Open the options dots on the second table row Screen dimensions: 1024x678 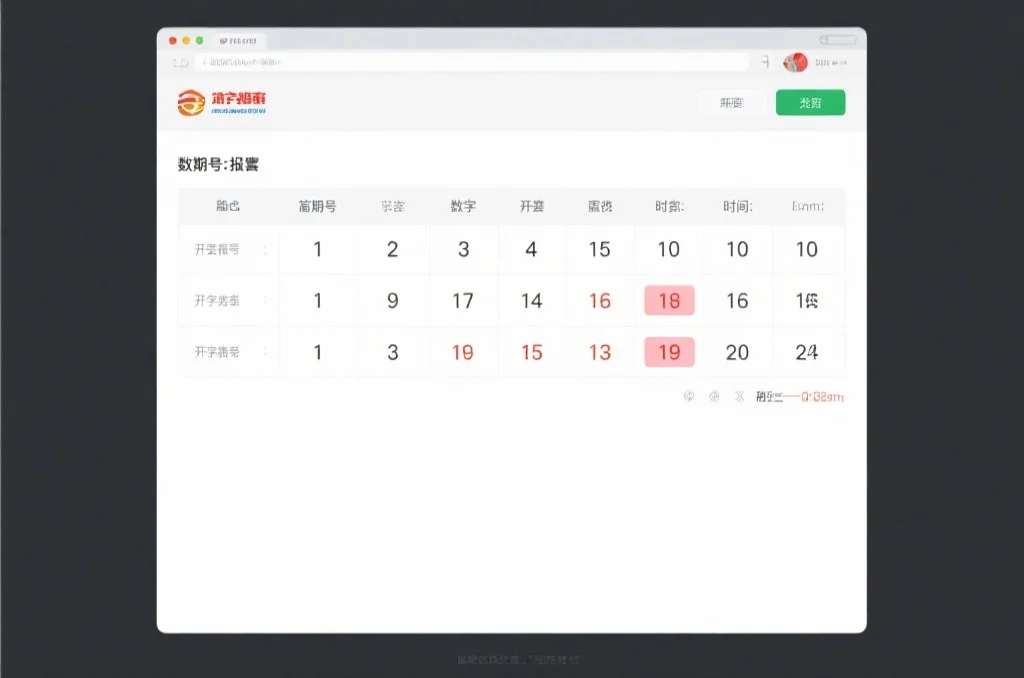[x=265, y=301]
